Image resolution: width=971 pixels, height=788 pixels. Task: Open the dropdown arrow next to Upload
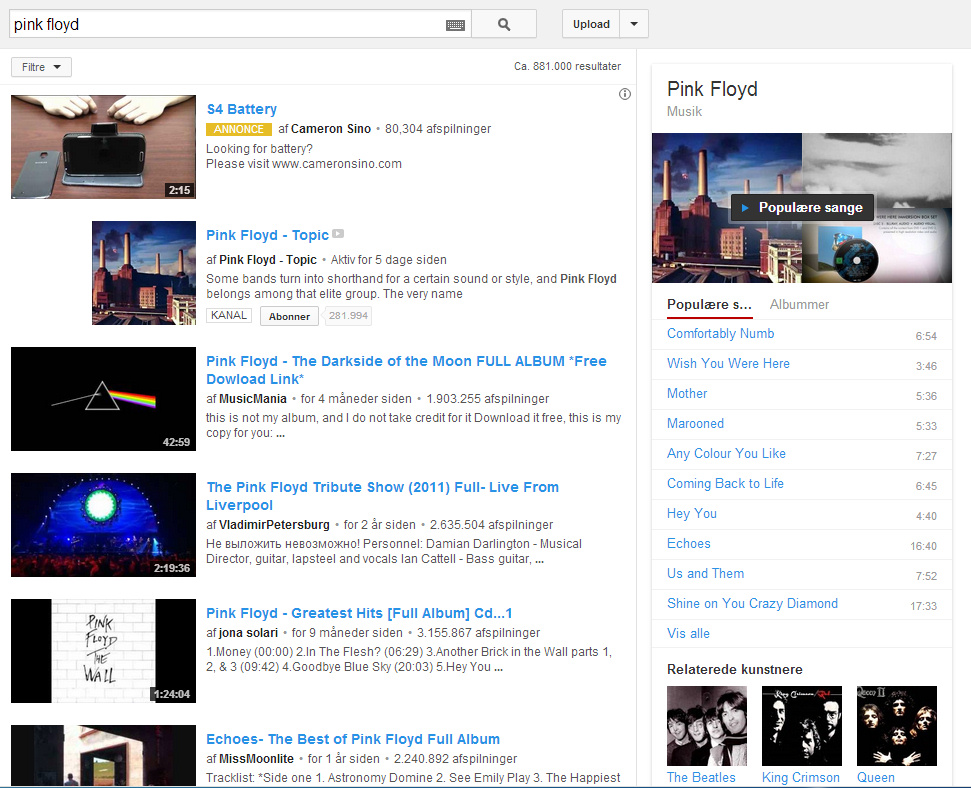coord(634,24)
